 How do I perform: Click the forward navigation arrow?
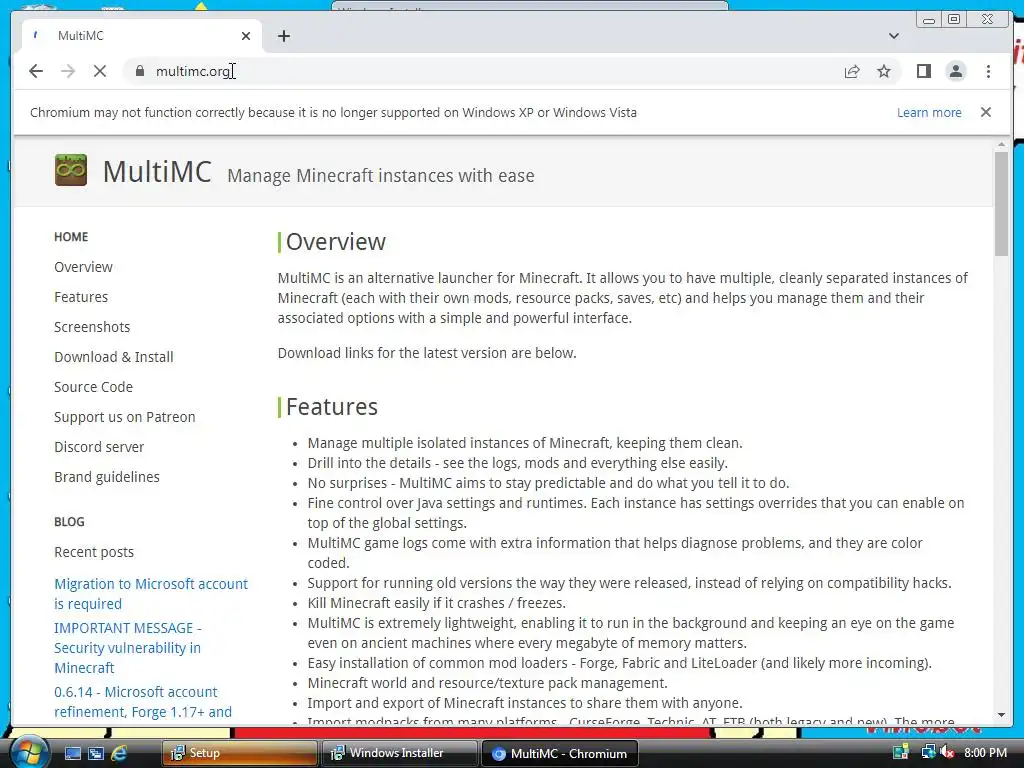tap(68, 71)
